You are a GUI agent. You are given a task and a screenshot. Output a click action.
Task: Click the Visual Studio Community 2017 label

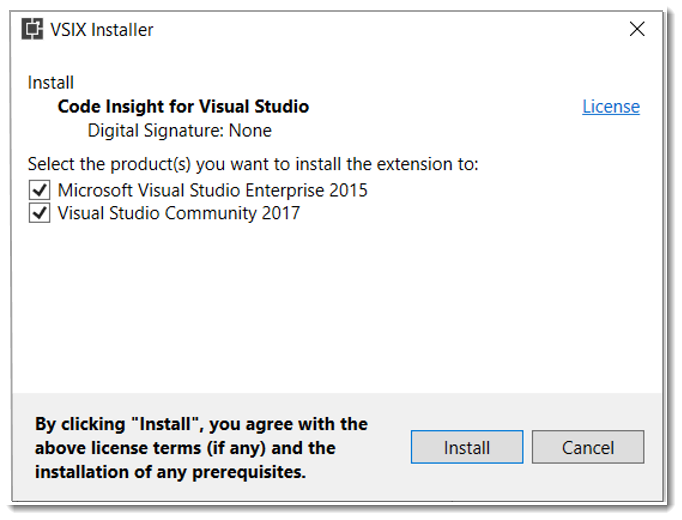pyautogui.click(x=178, y=213)
